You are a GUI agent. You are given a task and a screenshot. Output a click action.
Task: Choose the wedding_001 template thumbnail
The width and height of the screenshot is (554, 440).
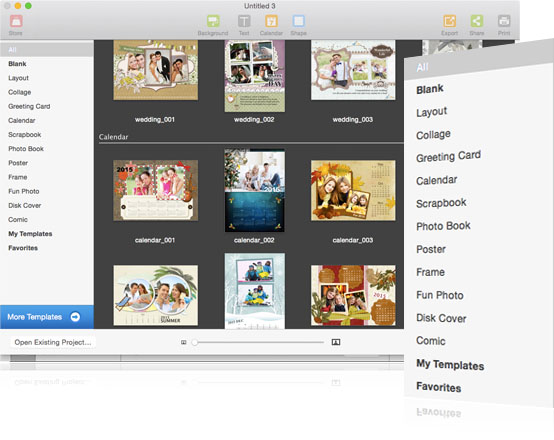(155, 70)
